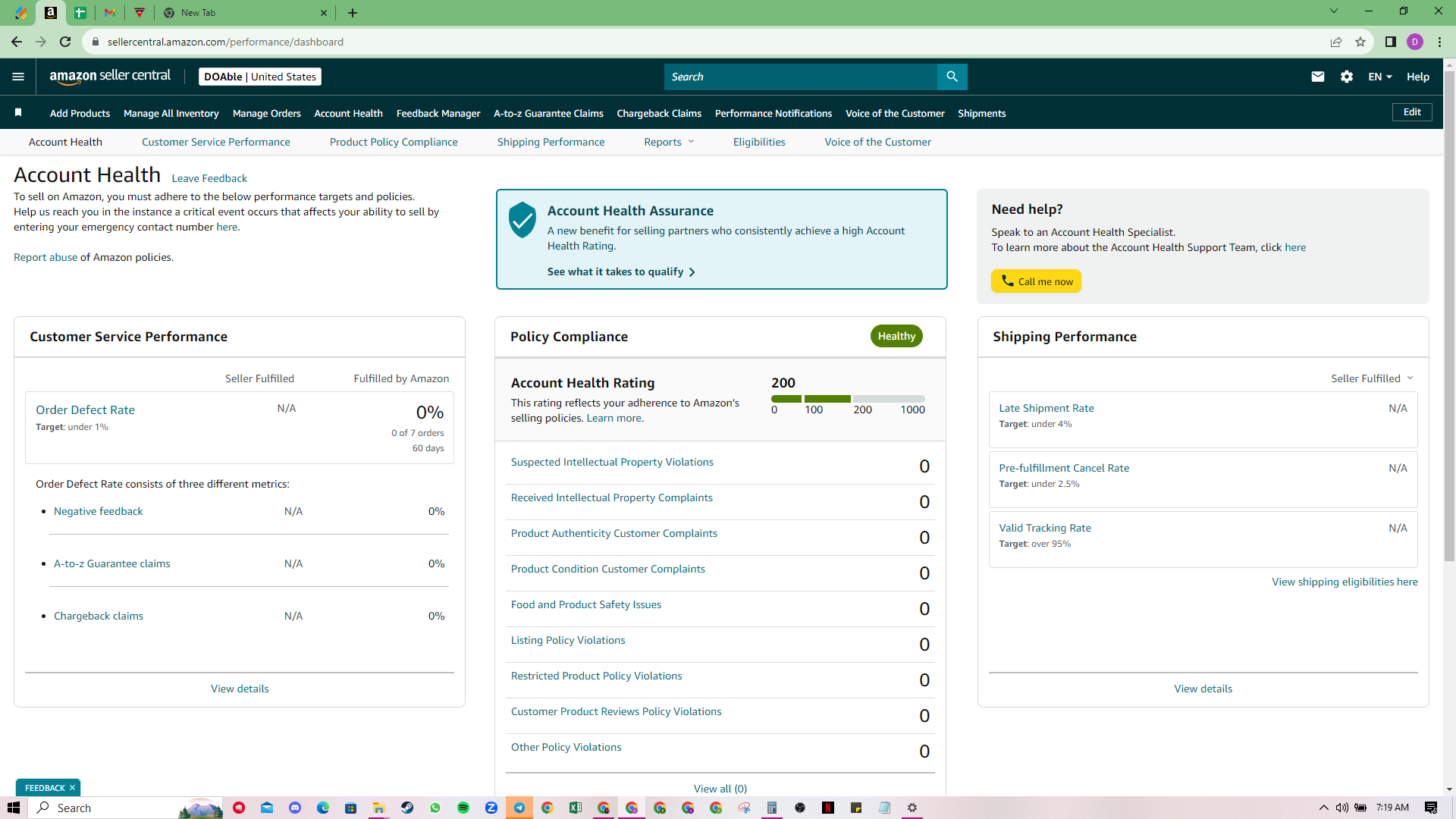This screenshot has width=1456, height=819.
Task: Open Netflix from the taskbar
Action: pyautogui.click(x=828, y=808)
